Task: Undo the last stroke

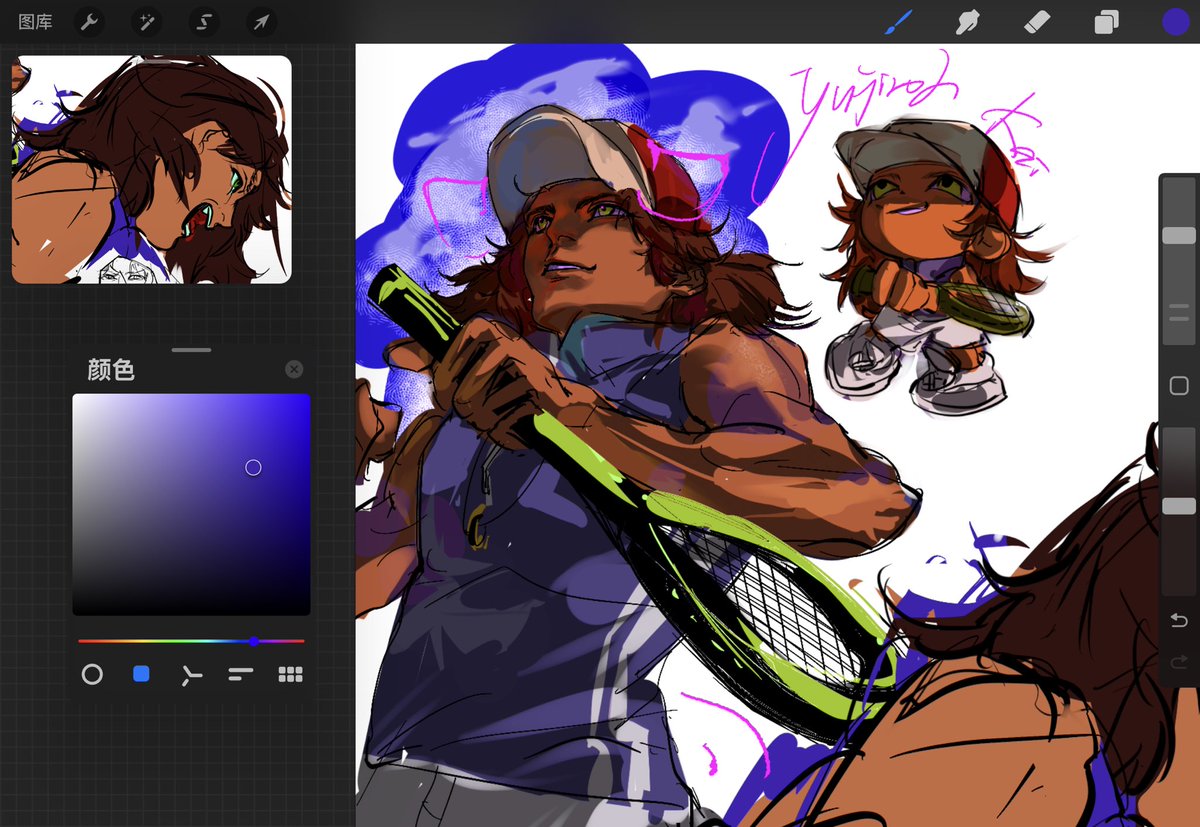Action: [x=1179, y=622]
